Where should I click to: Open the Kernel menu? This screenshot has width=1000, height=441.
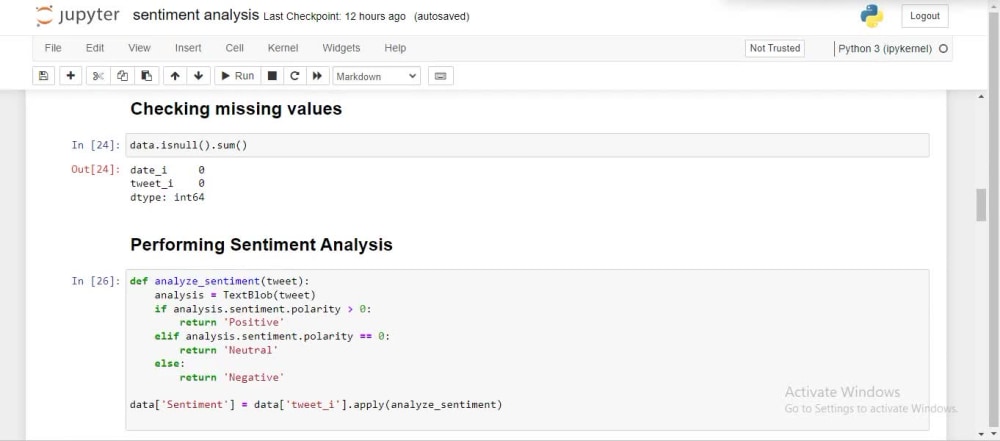(283, 48)
